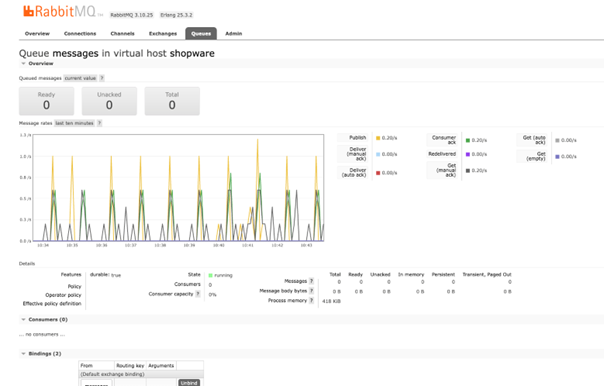Go to the Exchanges tab
This screenshot has width=604, height=386.
[163, 34]
